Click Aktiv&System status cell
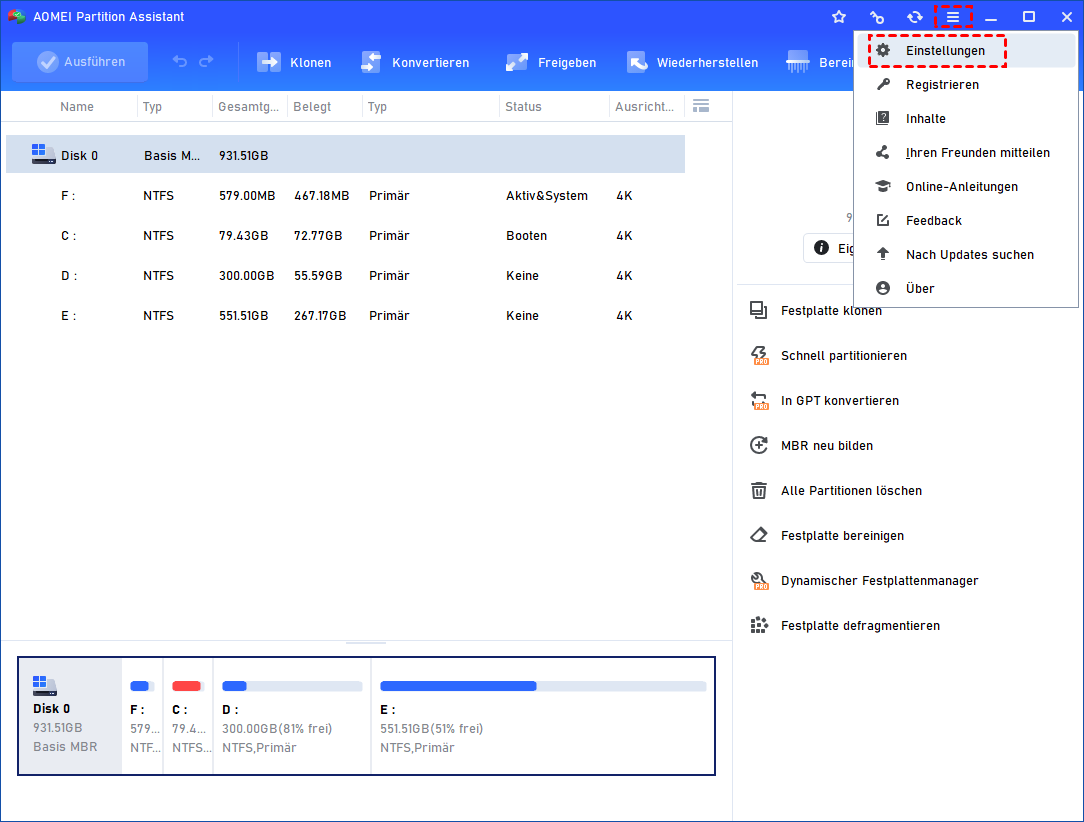The width and height of the screenshot is (1084, 822). point(547,196)
